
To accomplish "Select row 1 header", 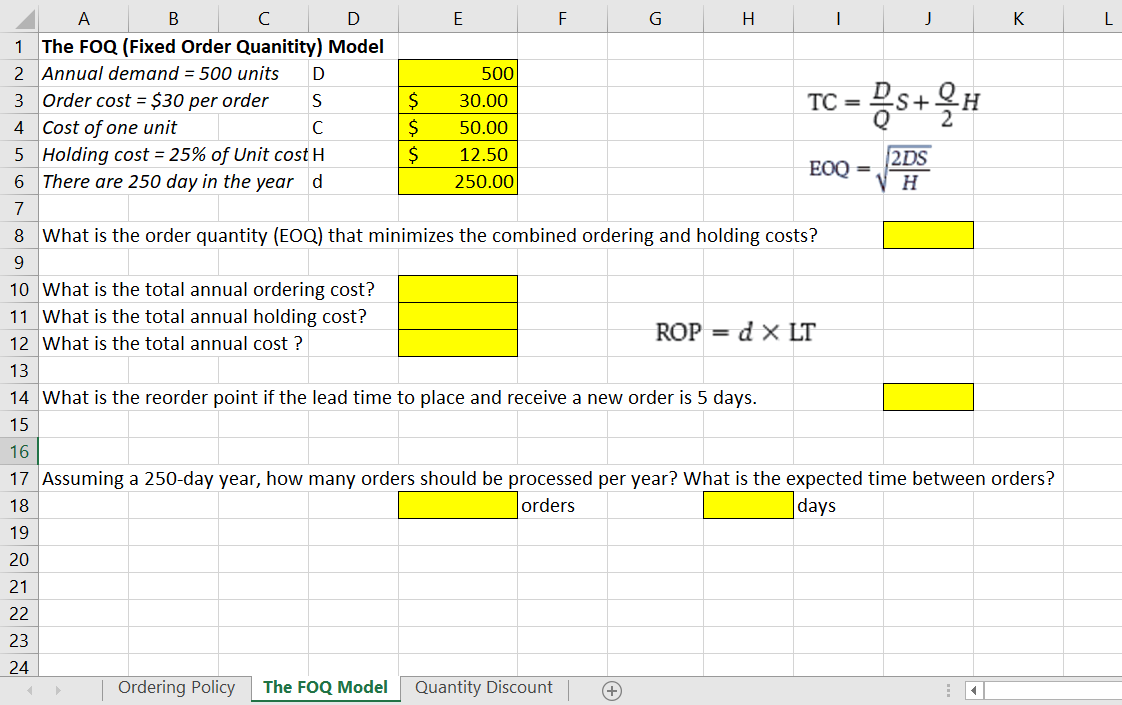I will click(x=19, y=47).
